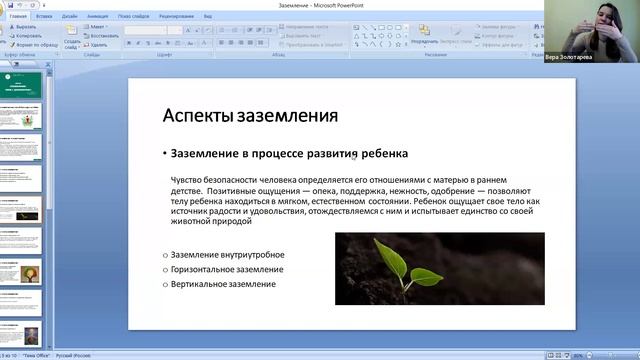
Task: Click the zoom out minus button
Action: (589, 356)
